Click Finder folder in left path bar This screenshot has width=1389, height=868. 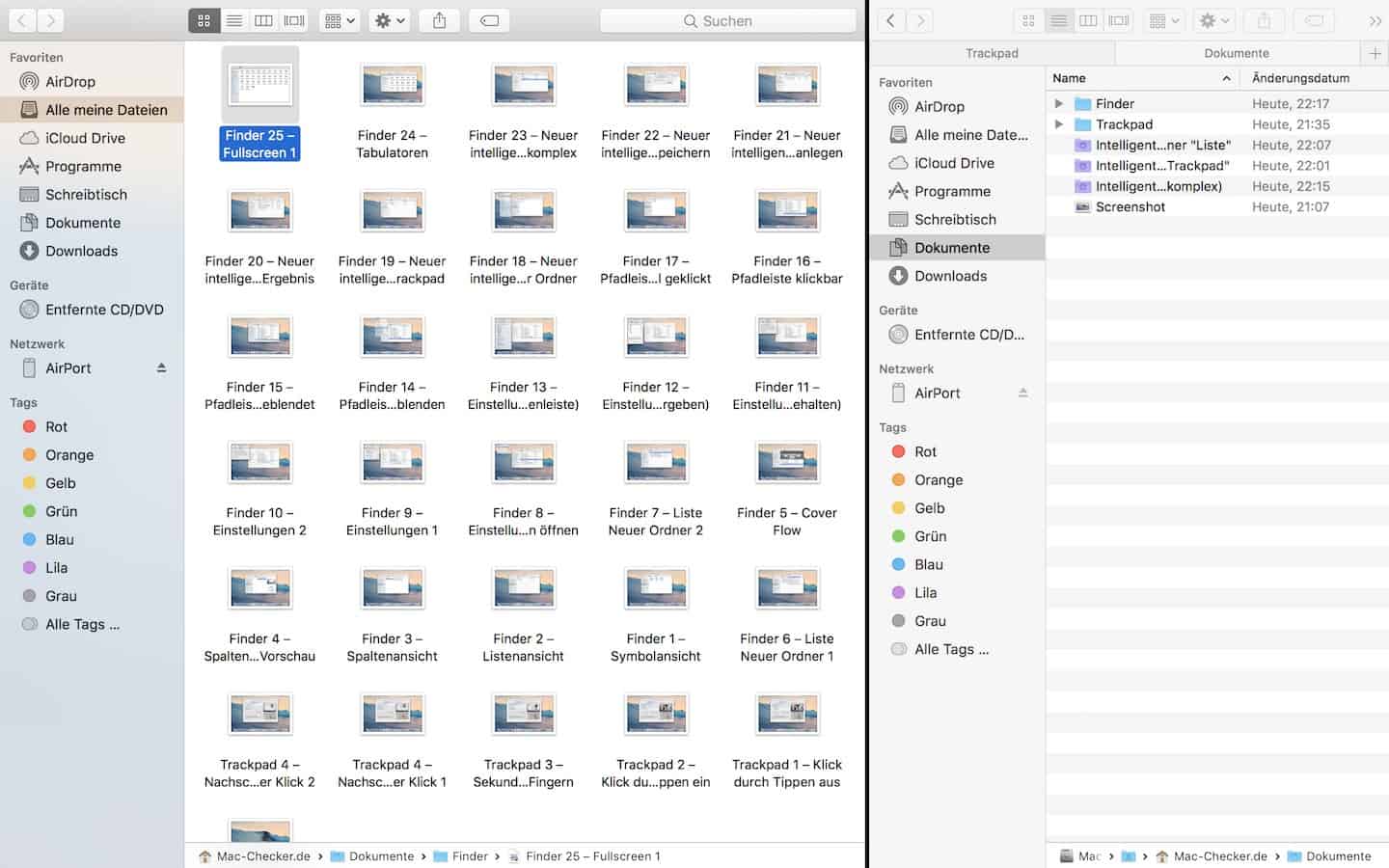pos(461,856)
